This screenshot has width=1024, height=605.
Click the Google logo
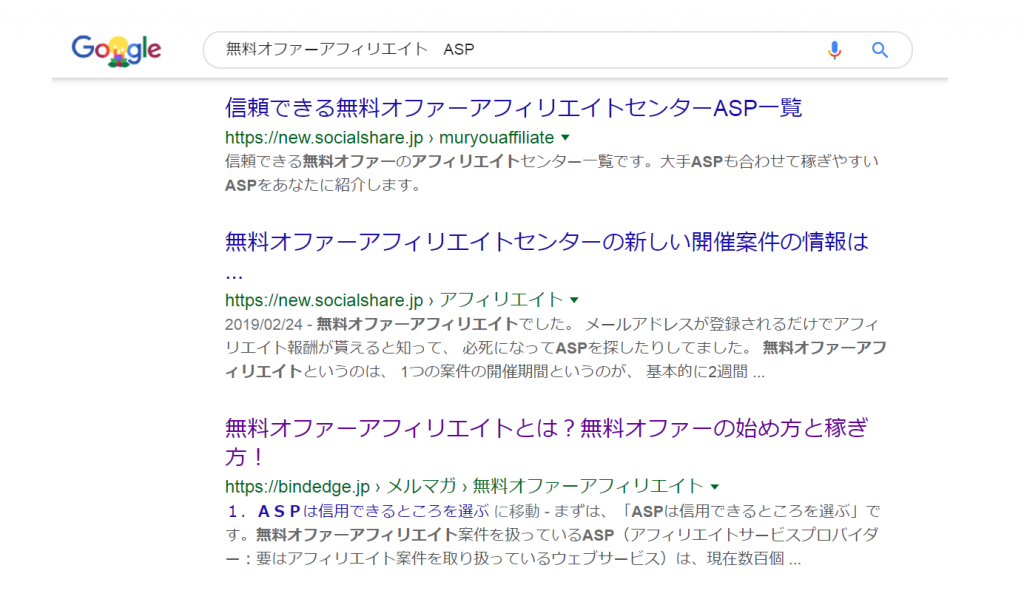click(x=116, y=50)
